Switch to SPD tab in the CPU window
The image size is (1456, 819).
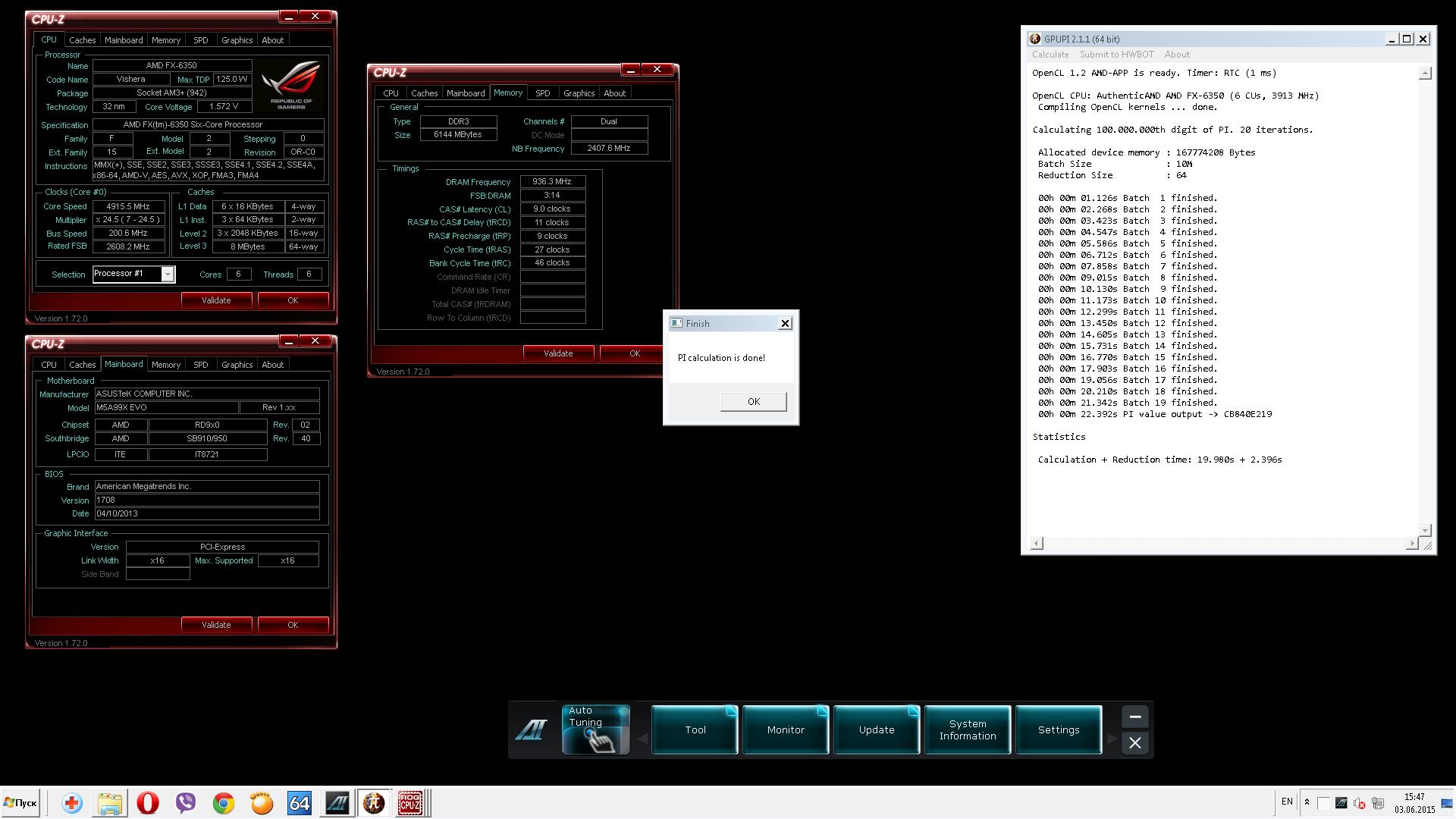click(200, 40)
